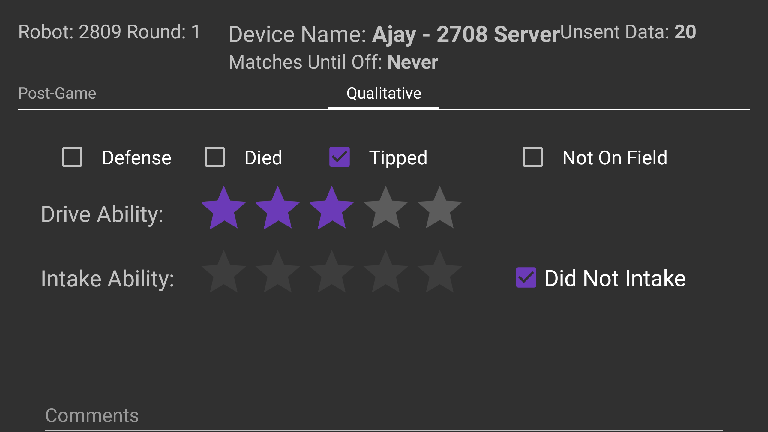The width and height of the screenshot is (768, 432).
Task: Check the Died checkbox
Action: coord(215,157)
